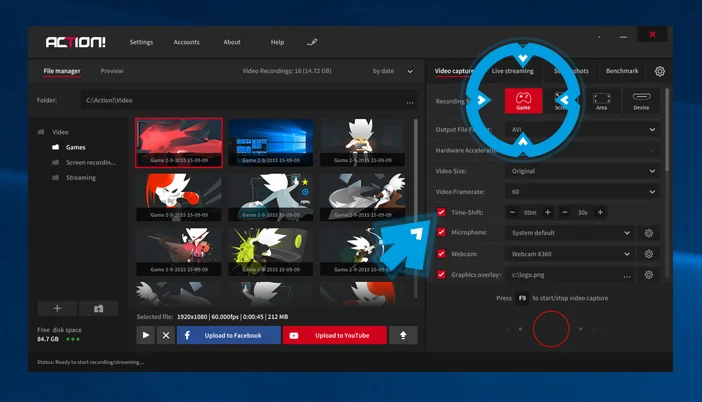The width and height of the screenshot is (702, 402).
Task: Click the Action! logo
Action: pos(76,42)
